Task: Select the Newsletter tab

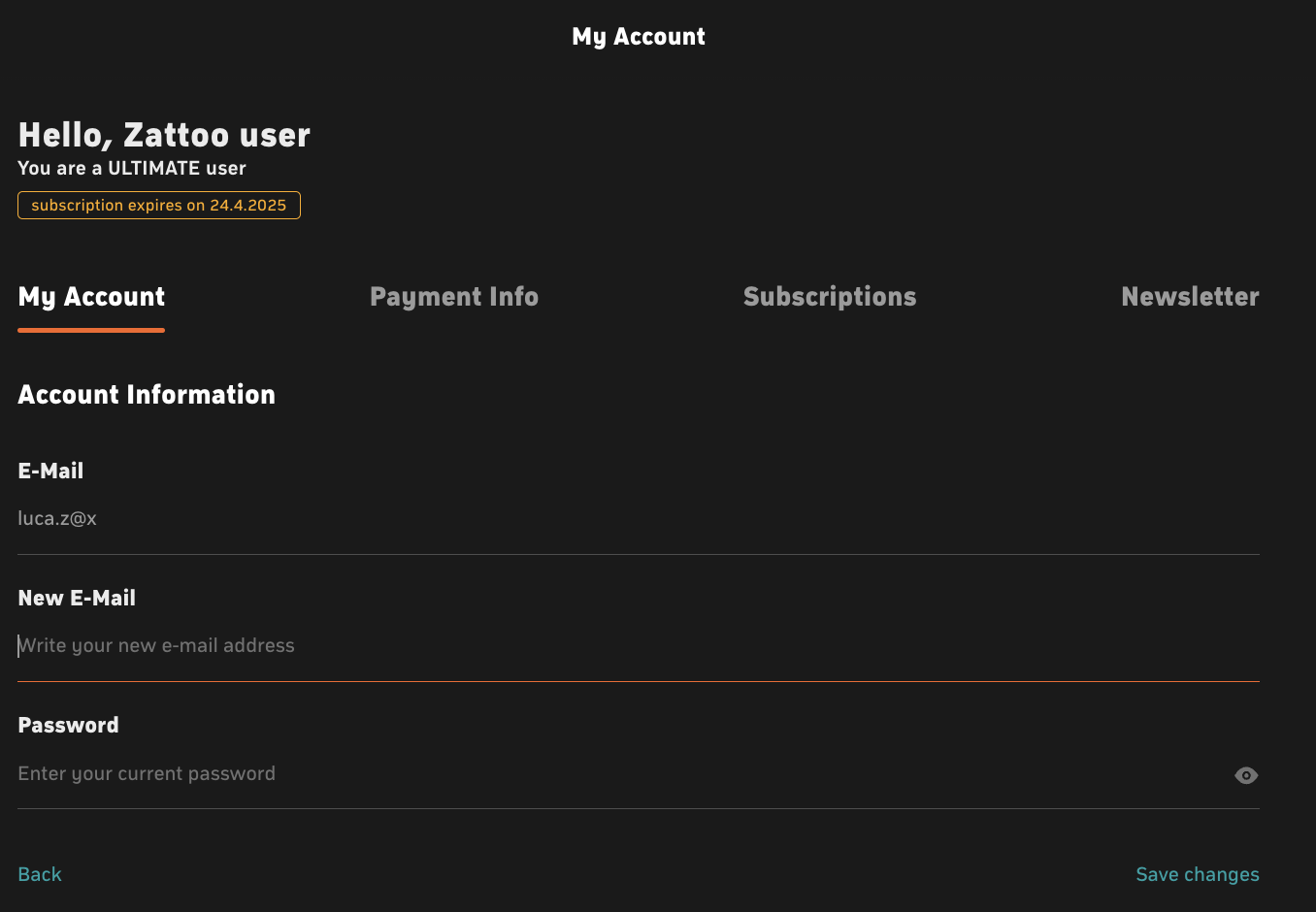Action: (1190, 297)
